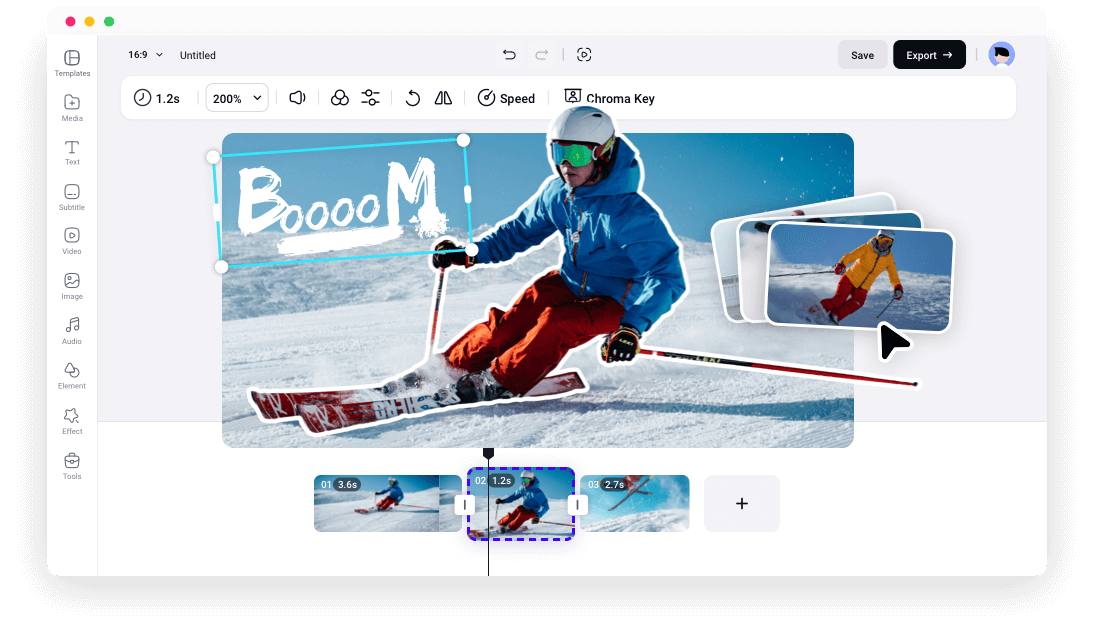The width and height of the screenshot is (1094, 635).
Task: Click the playhead marker on timeline
Action: pyautogui.click(x=488, y=454)
